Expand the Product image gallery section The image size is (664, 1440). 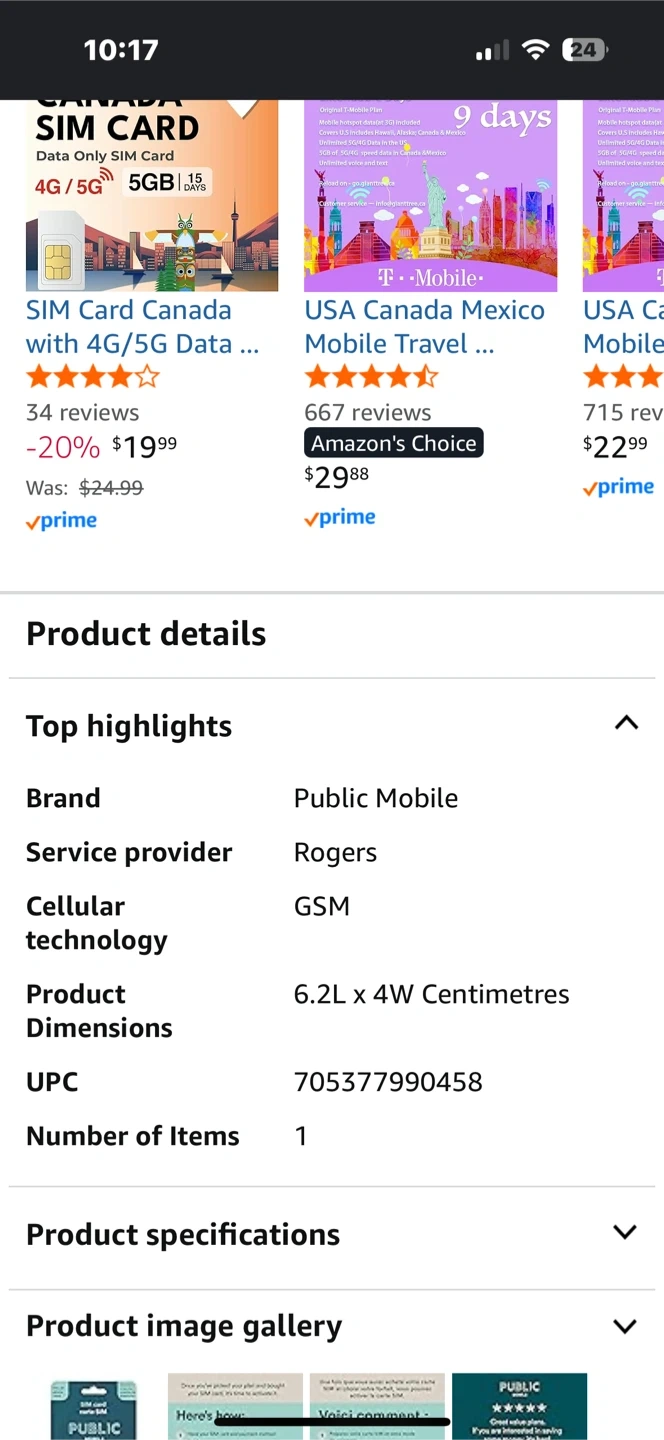(x=625, y=1326)
